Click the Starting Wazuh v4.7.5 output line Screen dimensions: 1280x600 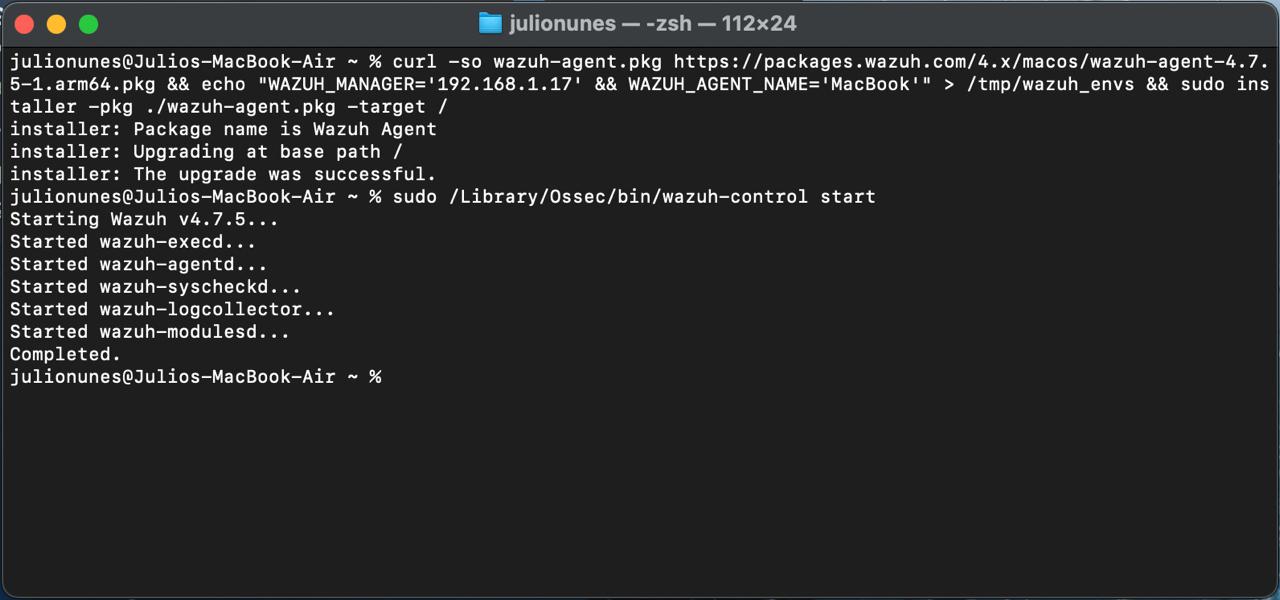point(143,219)
